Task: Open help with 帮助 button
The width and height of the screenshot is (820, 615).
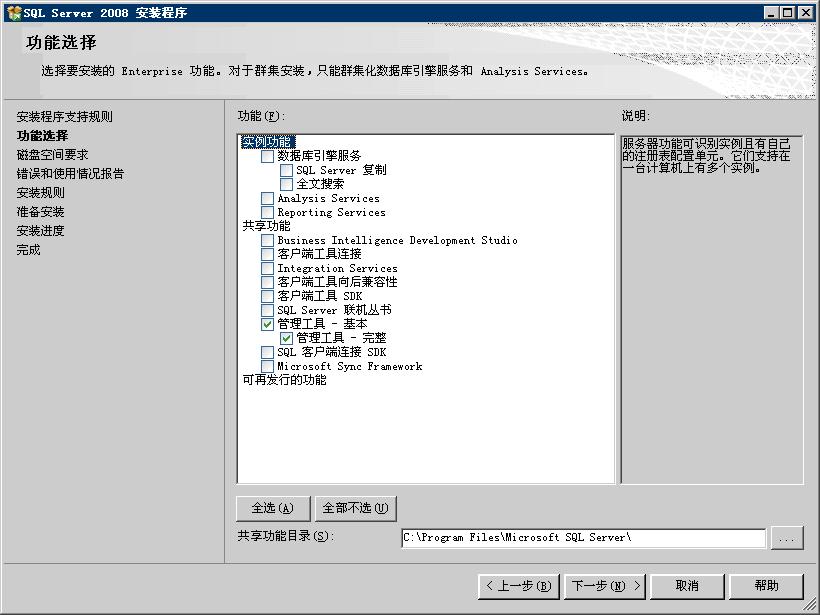Action: tap(766, 586)
